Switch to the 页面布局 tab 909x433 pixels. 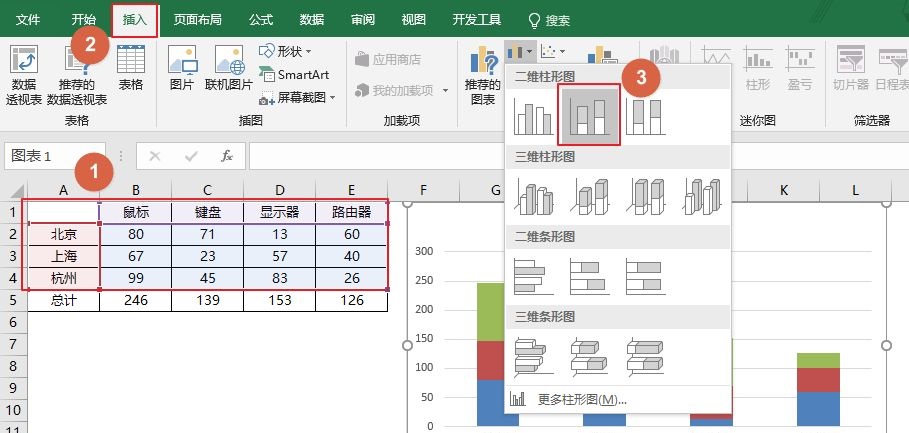pyautogui.click(x=197, y=19)
